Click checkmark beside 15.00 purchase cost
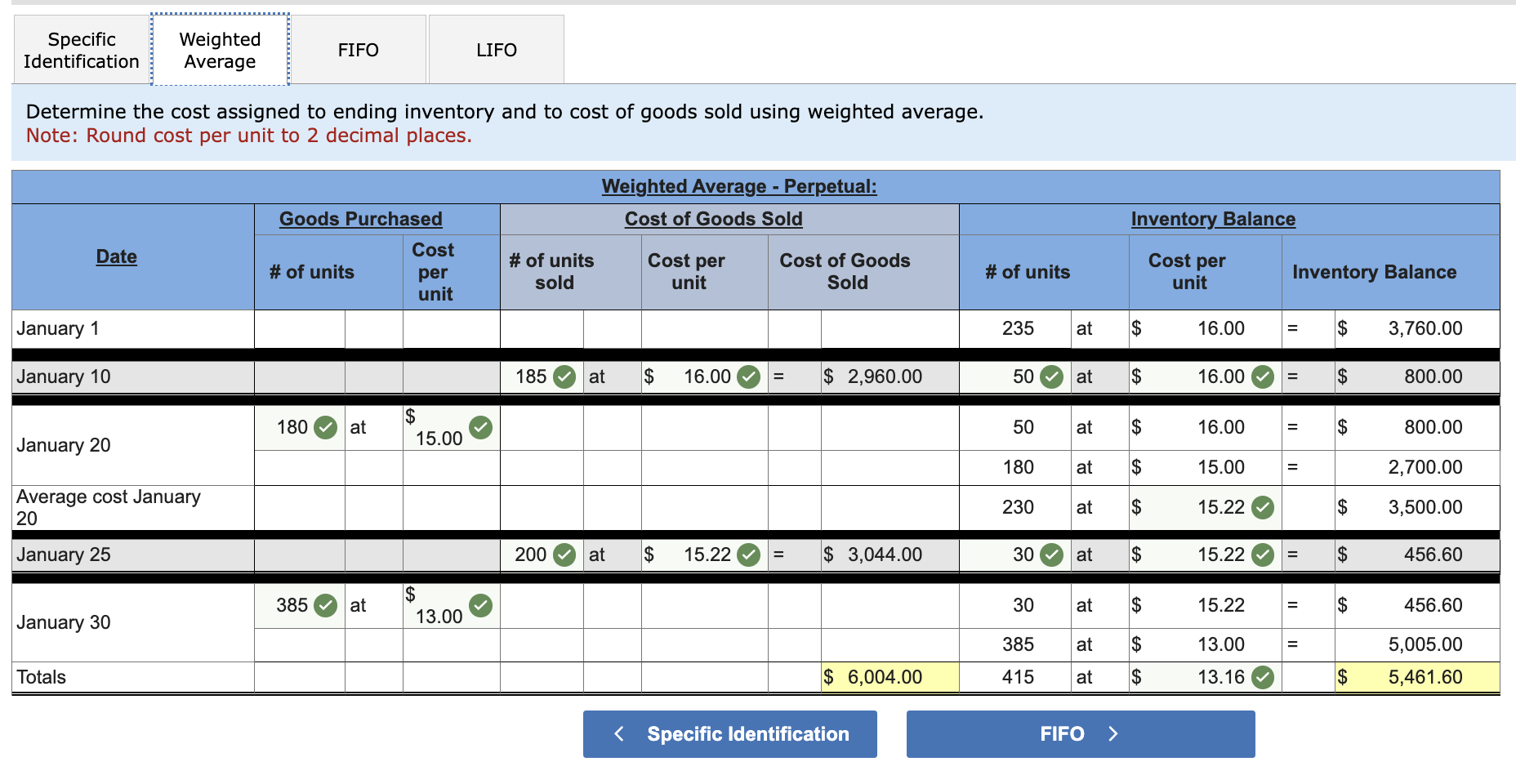1516x784 pixels. click(481, 427)
